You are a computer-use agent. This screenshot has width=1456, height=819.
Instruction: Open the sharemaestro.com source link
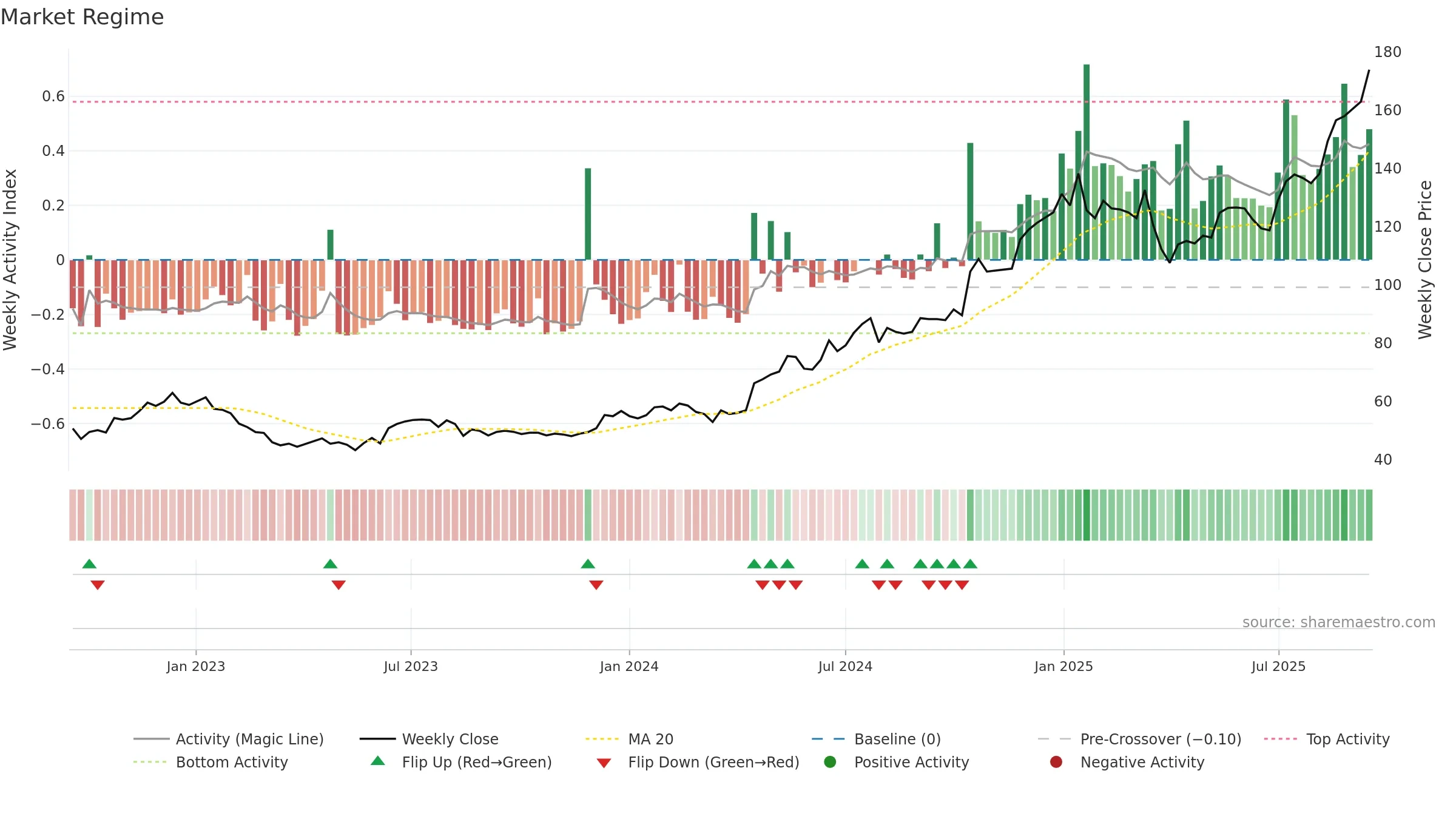click(1339, 622)
